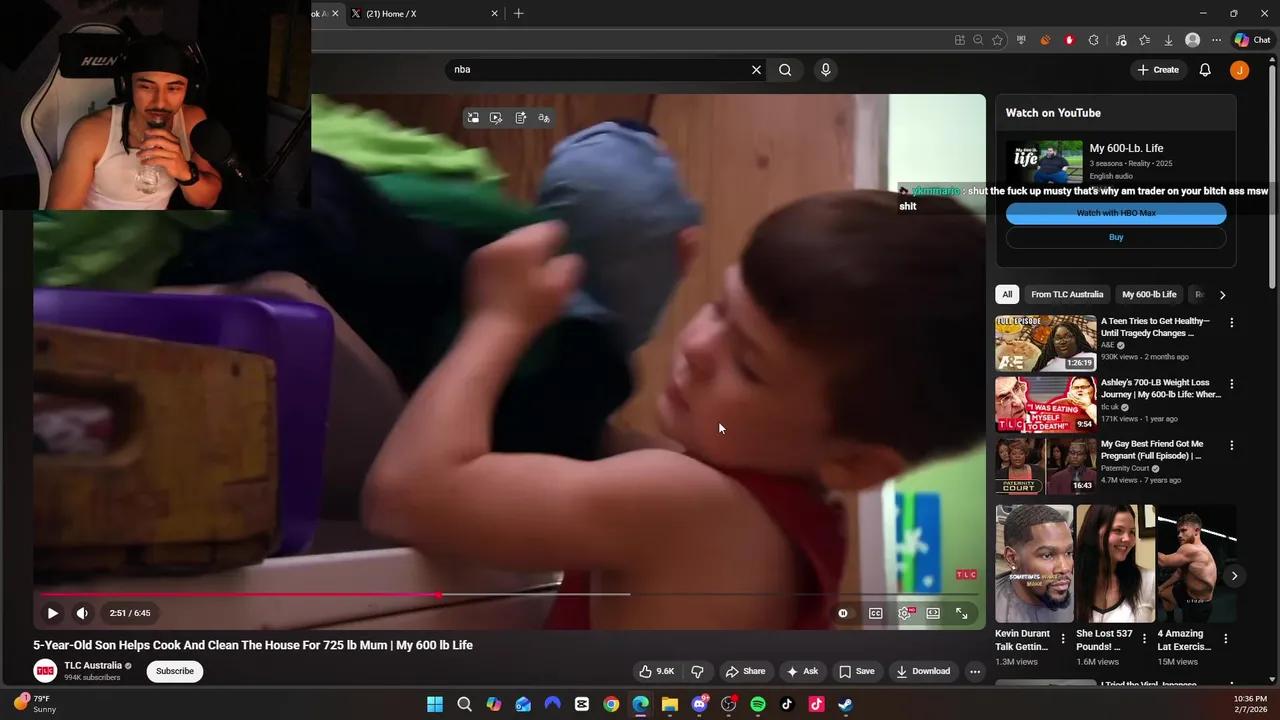
Task: Open the Edge browser profile avatar
Action: pyautogui.click(x=1192, y=40)
